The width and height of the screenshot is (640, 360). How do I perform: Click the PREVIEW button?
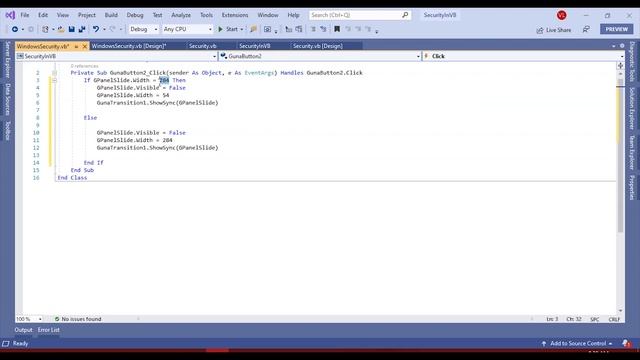point(616,29)
